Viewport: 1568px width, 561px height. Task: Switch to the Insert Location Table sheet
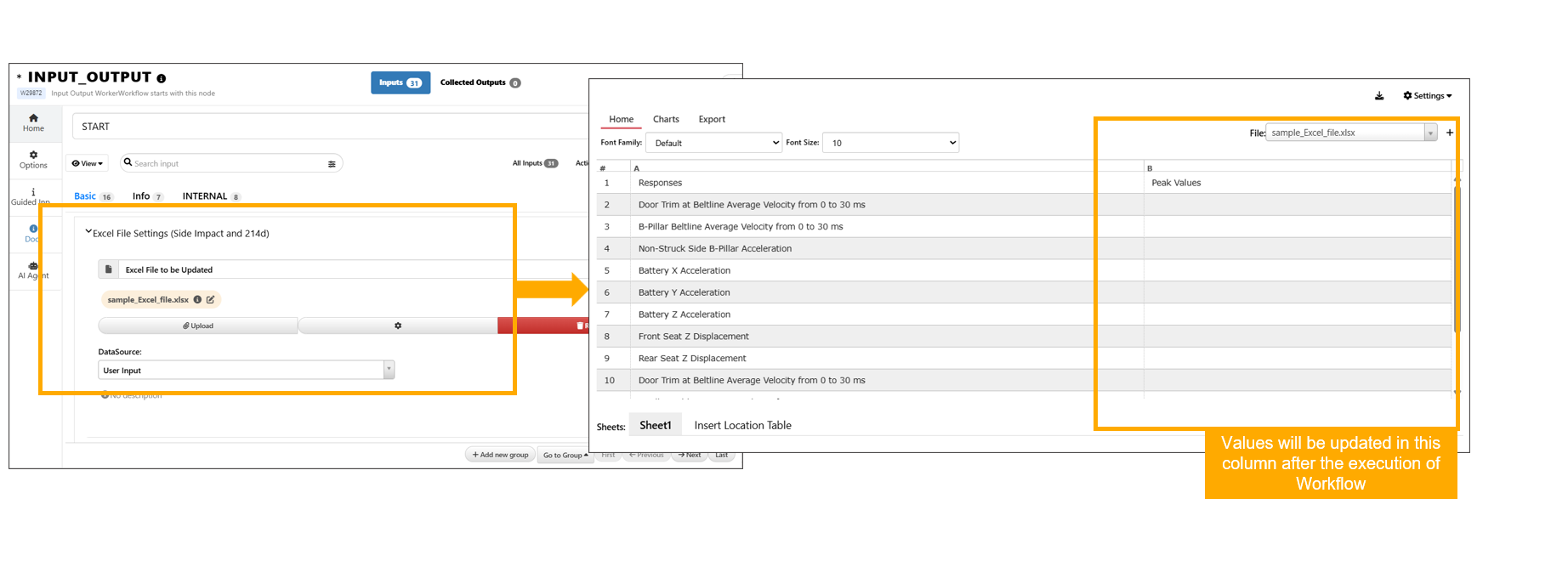point(742,425)
